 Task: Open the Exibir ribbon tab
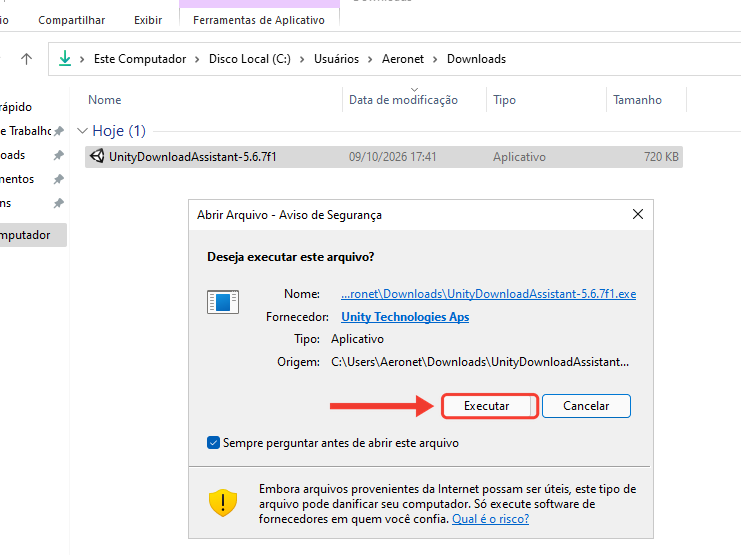tap(148, 20)
